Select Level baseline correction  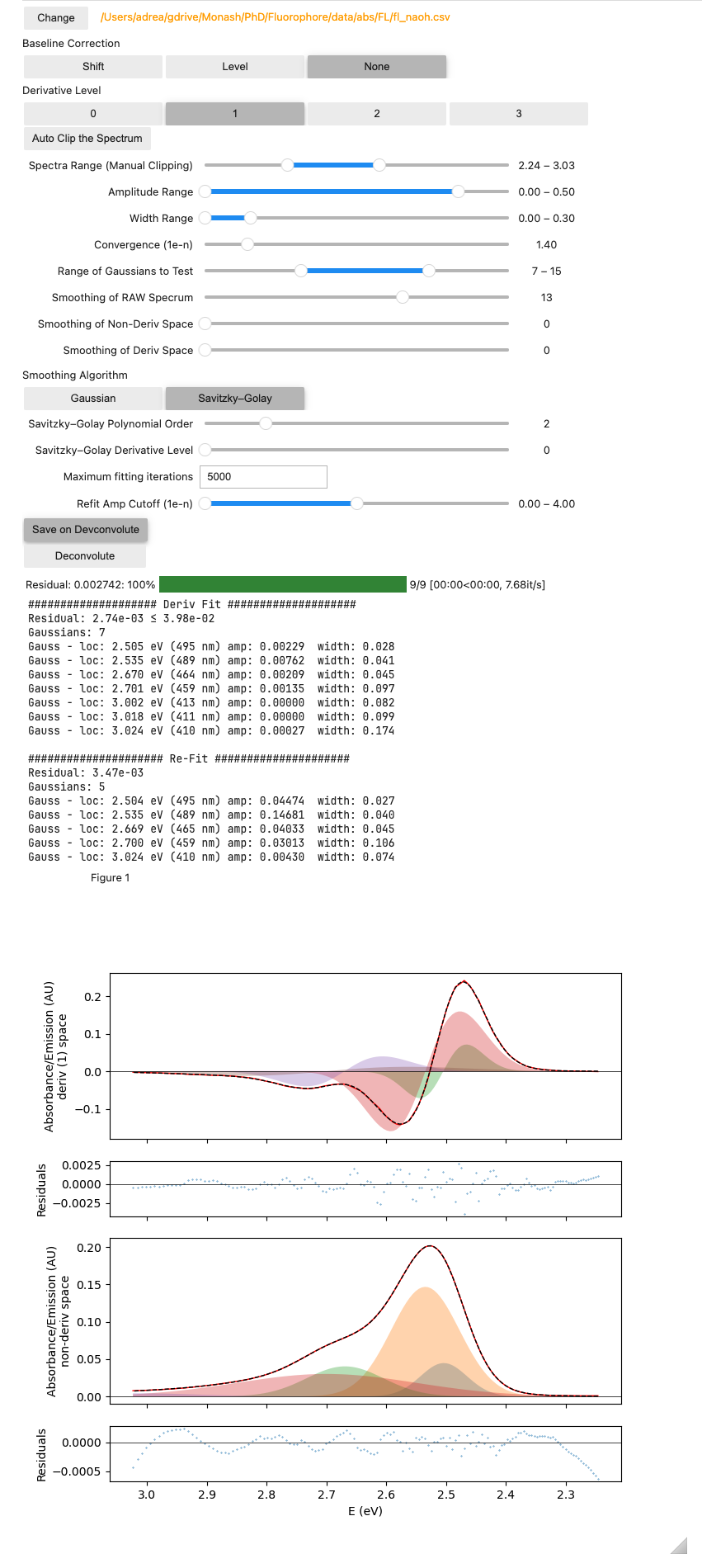click(x=235, y=67)
